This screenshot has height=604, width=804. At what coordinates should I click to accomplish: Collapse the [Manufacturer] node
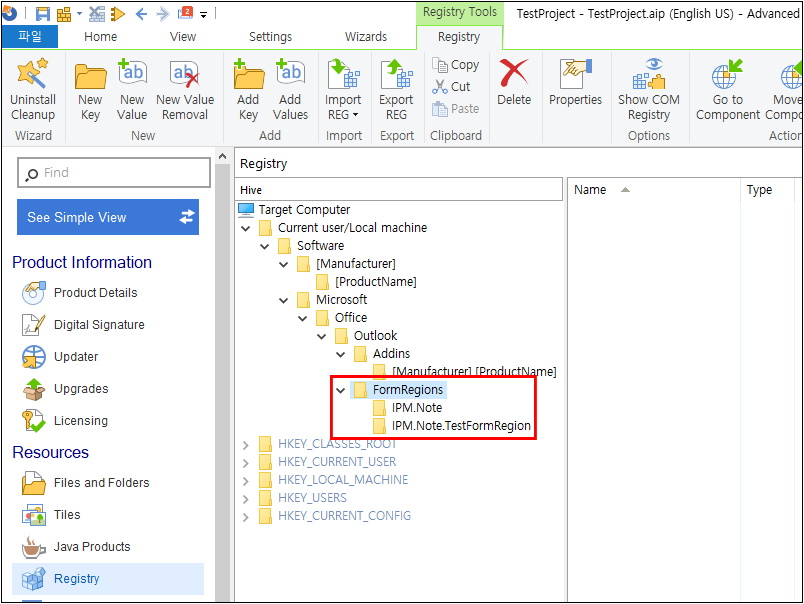(x=284, y=265)
